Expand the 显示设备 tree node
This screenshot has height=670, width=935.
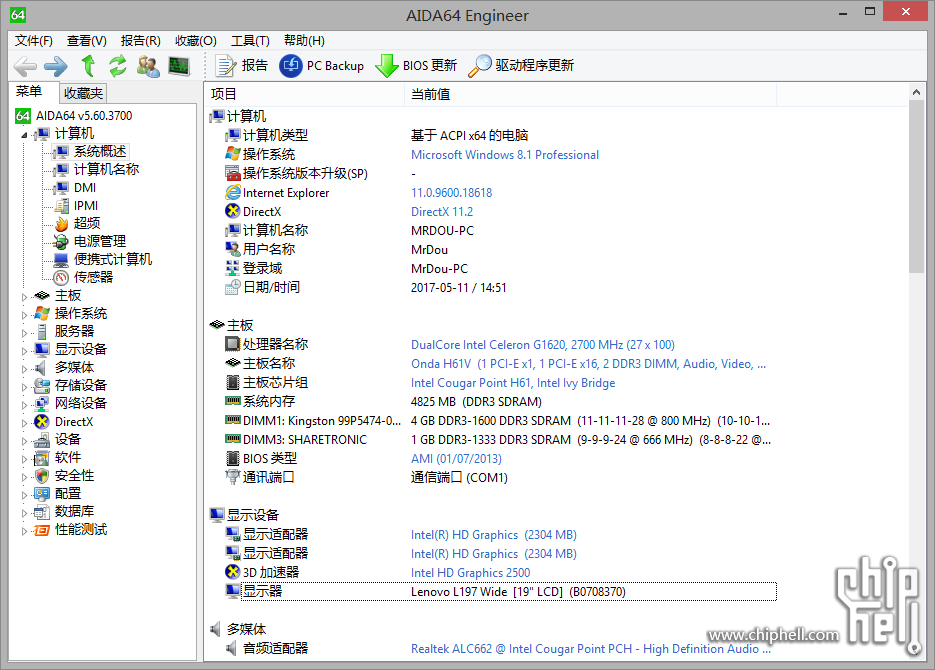click(x=24, y=350)
